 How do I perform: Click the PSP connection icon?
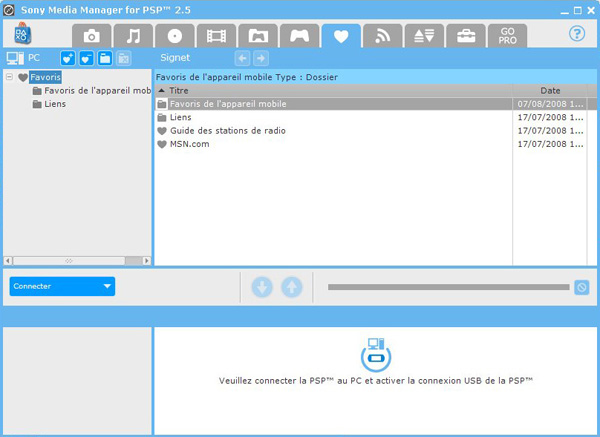[x=376, y=355]
